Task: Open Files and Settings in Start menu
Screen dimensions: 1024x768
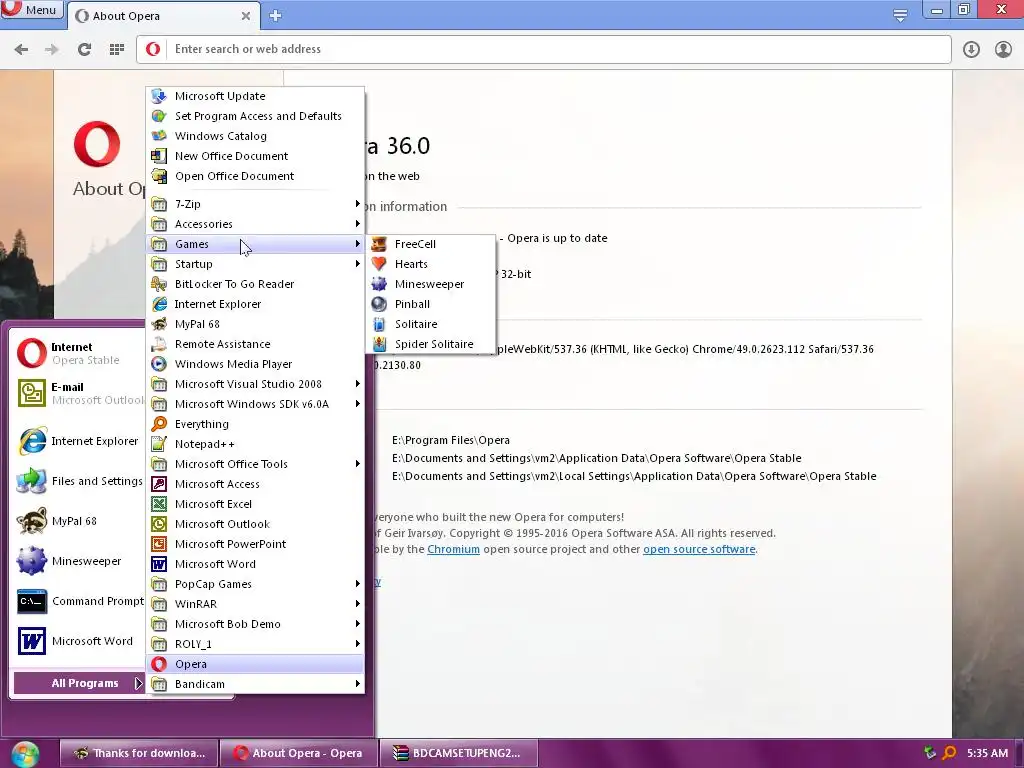Action: click(78, 481)
